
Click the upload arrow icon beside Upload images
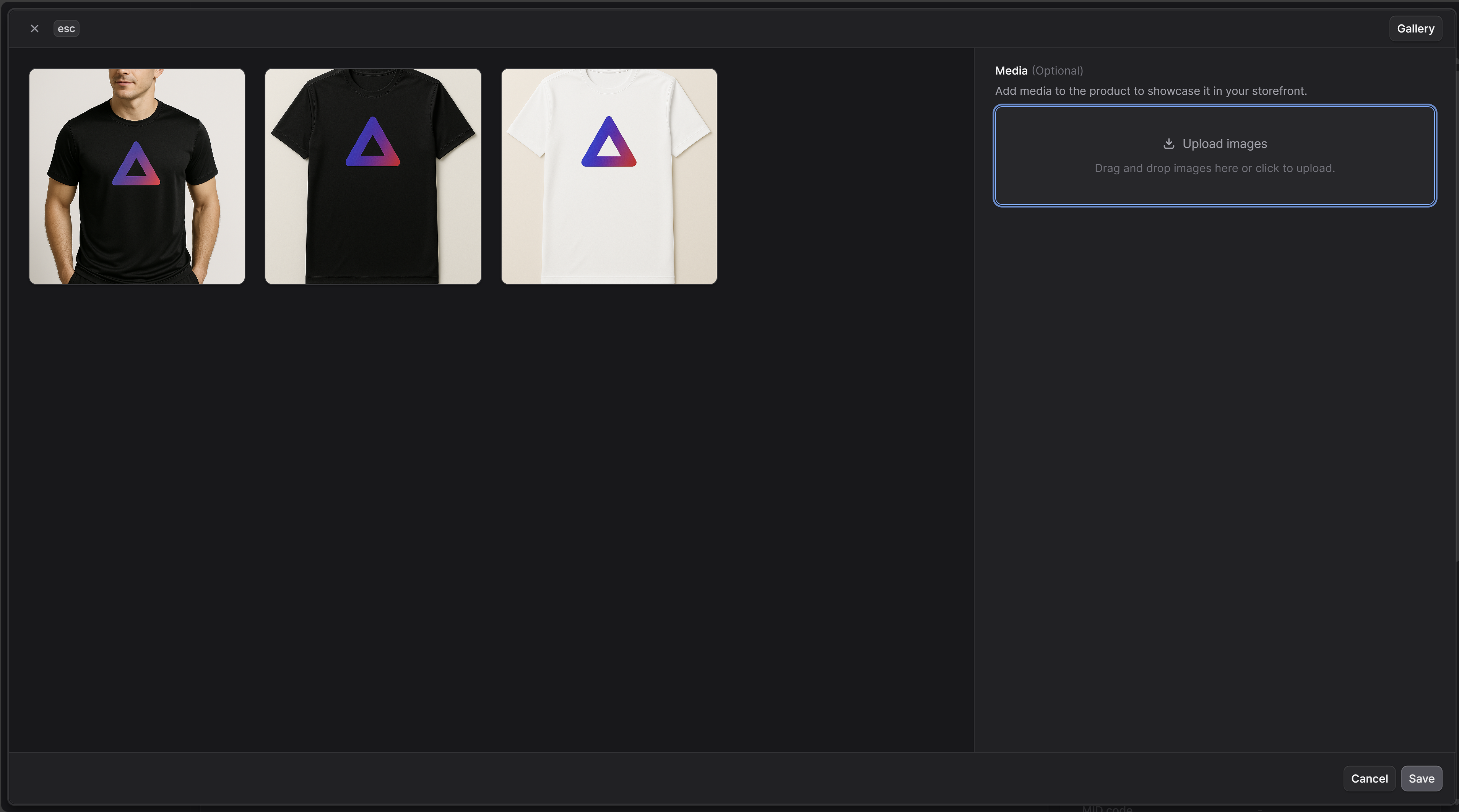click(1168, 144)
